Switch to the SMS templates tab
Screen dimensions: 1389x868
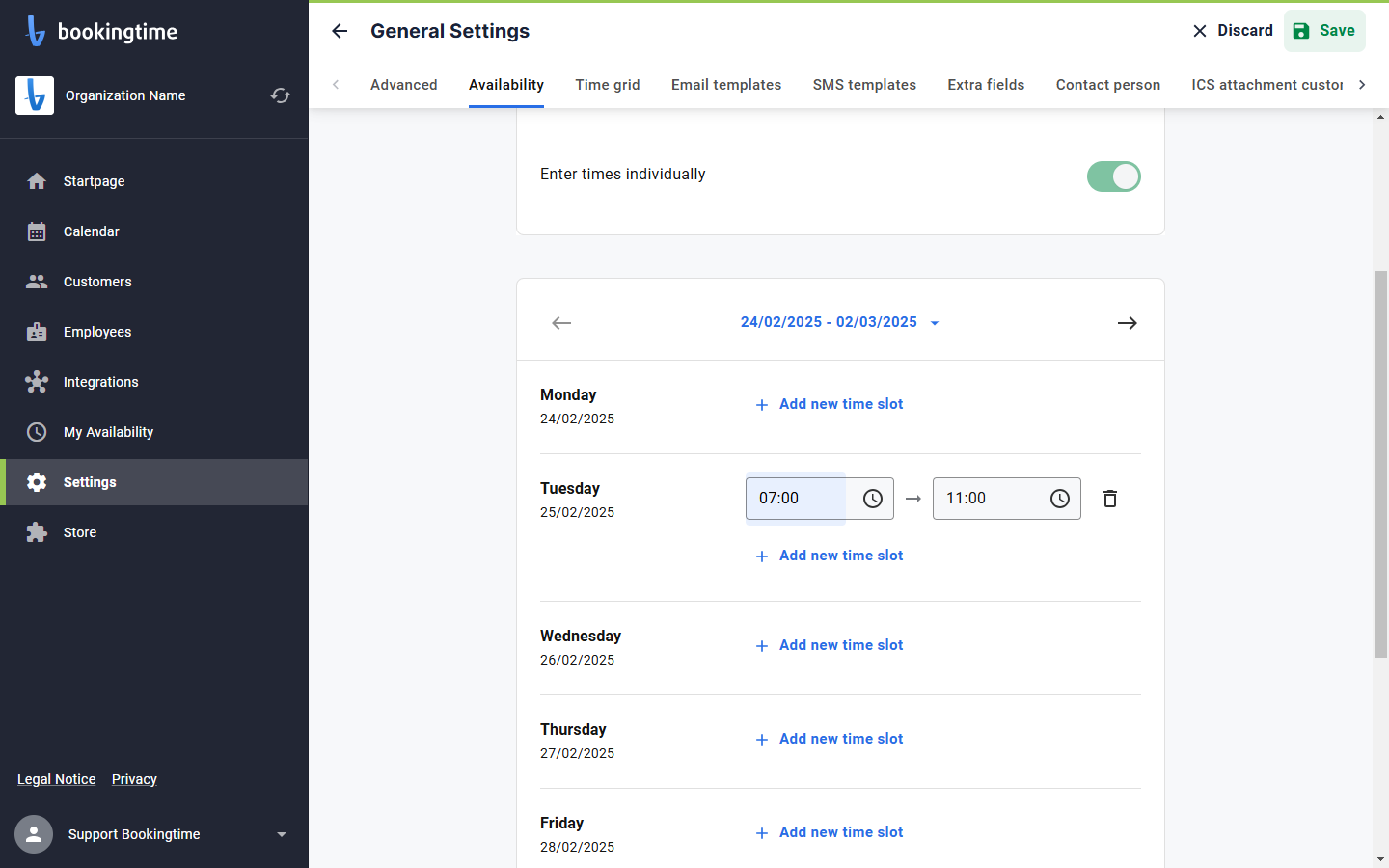tap(864, 85)
